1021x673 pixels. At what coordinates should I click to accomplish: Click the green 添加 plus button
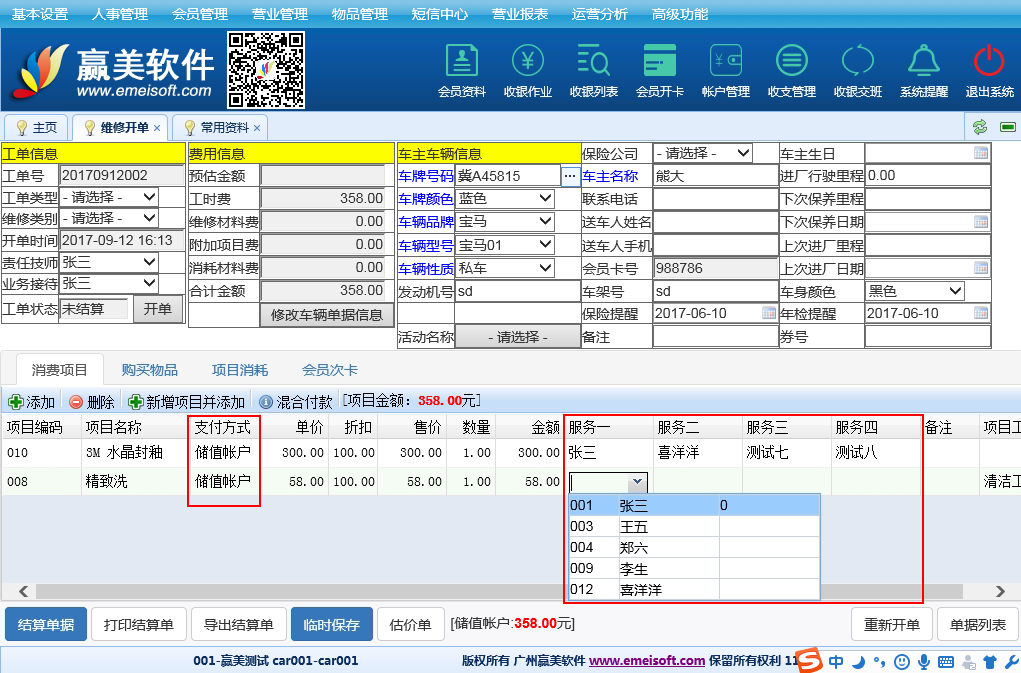tap(31, 402)
